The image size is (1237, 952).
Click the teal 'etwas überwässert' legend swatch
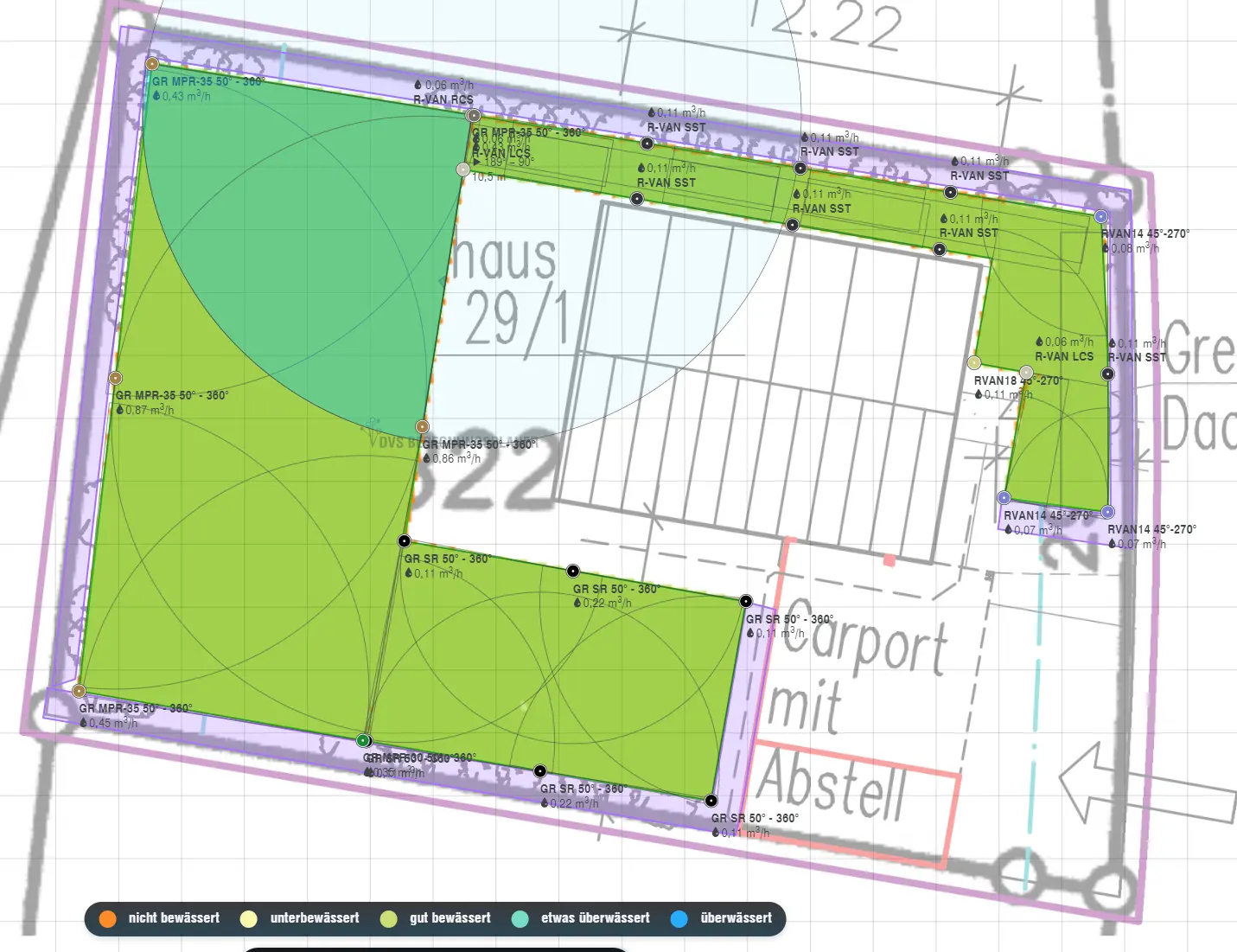(520, 918)
